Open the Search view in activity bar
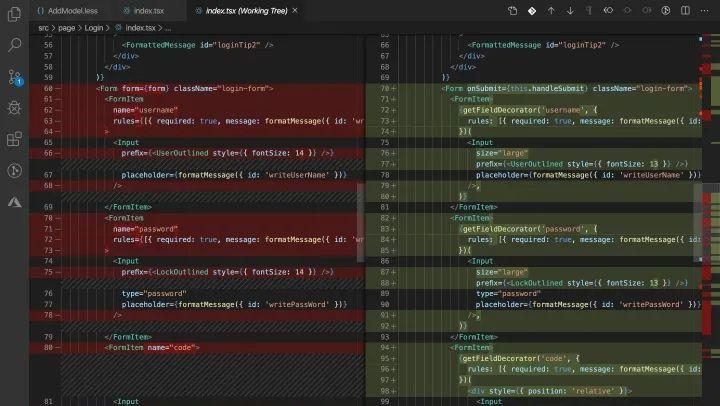The width and height of the screenshot is (720, 406). (14, 45)
